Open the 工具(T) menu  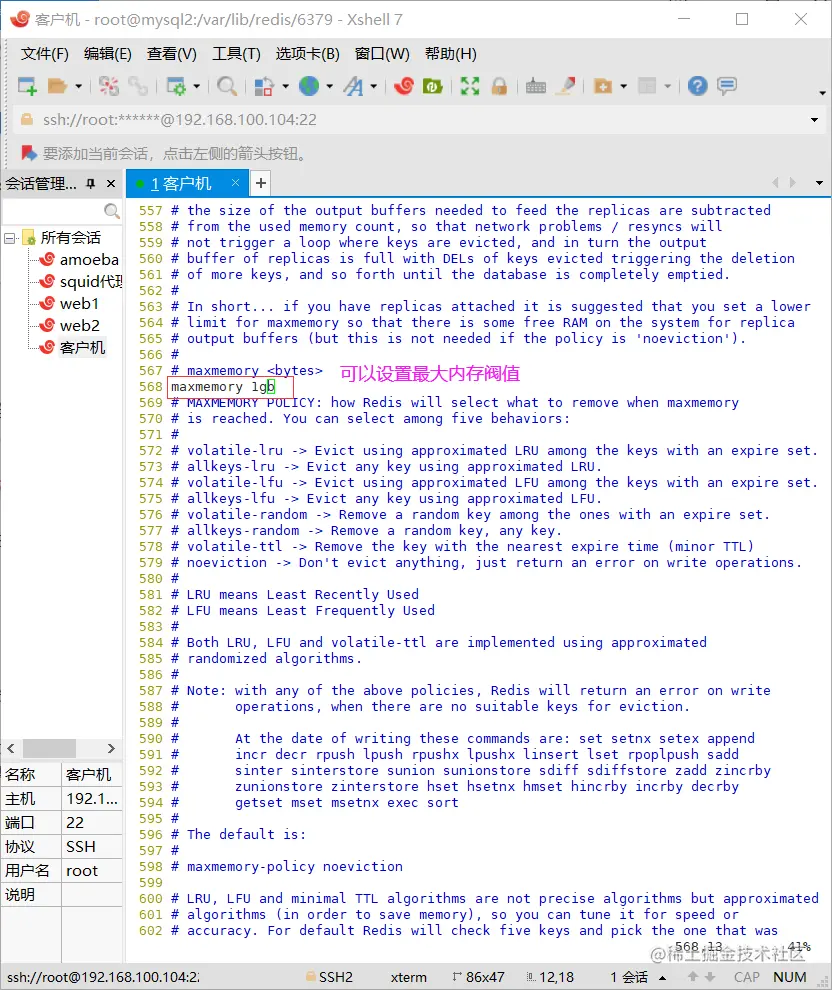[236, 54]
